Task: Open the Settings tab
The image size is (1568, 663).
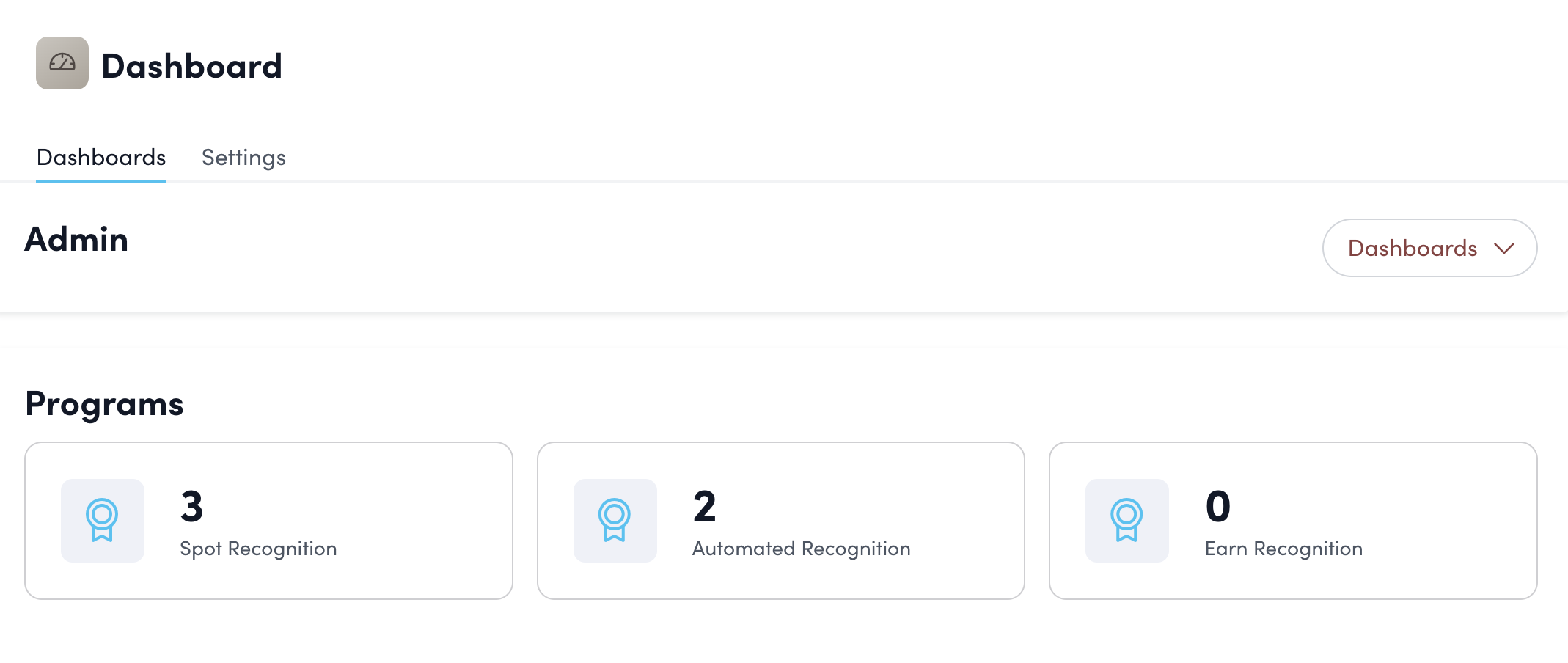Action: [x=243, y=158]
